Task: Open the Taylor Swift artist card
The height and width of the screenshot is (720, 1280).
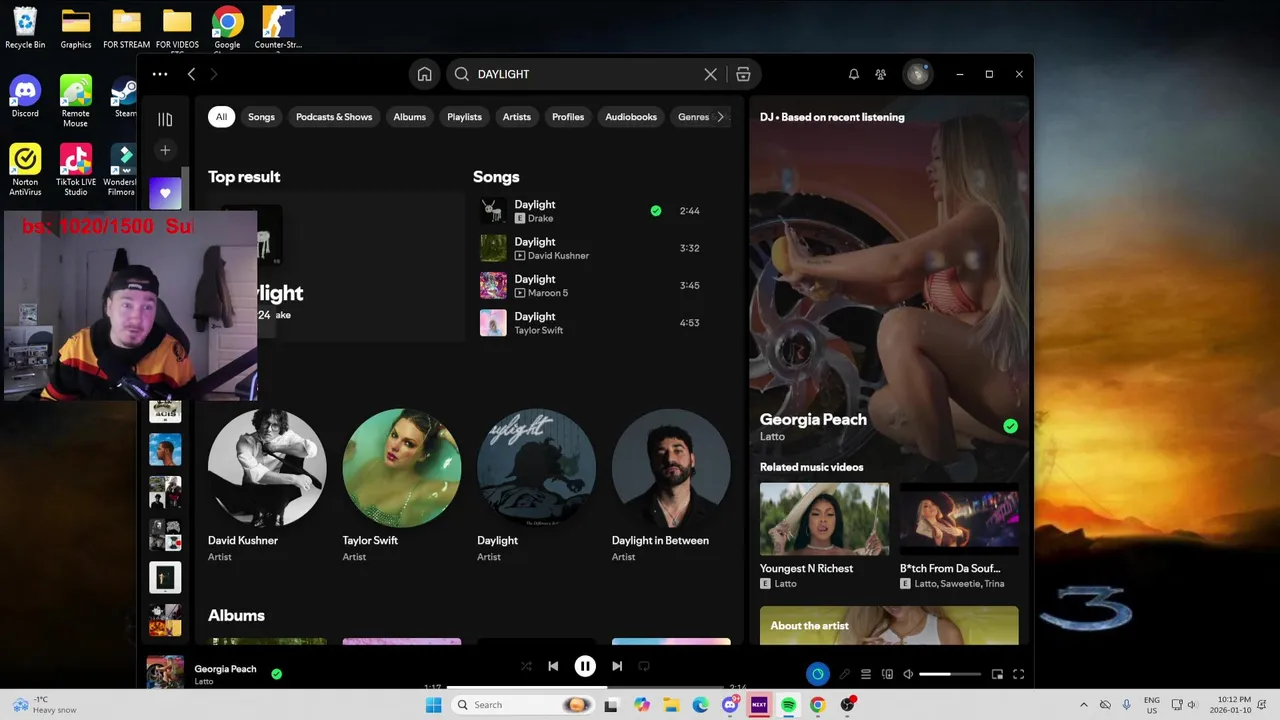Action: click(x=401, y=486)
